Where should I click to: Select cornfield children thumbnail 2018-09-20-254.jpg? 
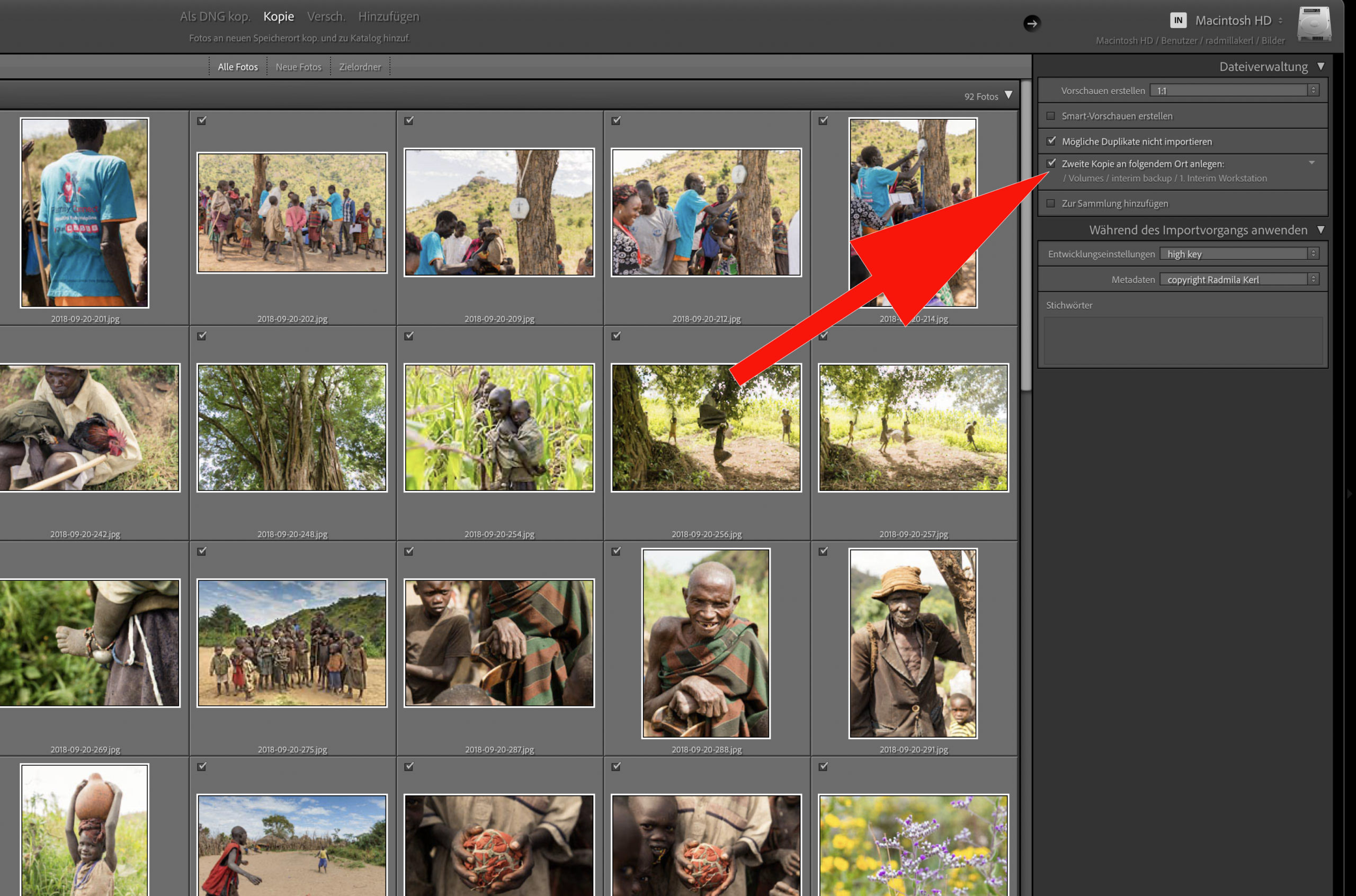coord(499,427)
